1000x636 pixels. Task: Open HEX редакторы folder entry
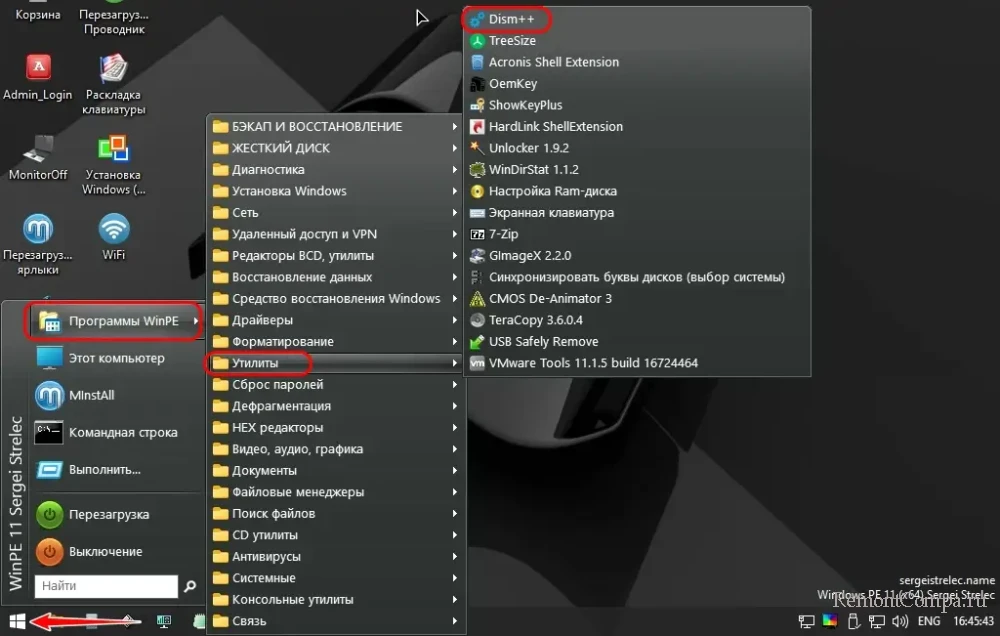(336, 427)
